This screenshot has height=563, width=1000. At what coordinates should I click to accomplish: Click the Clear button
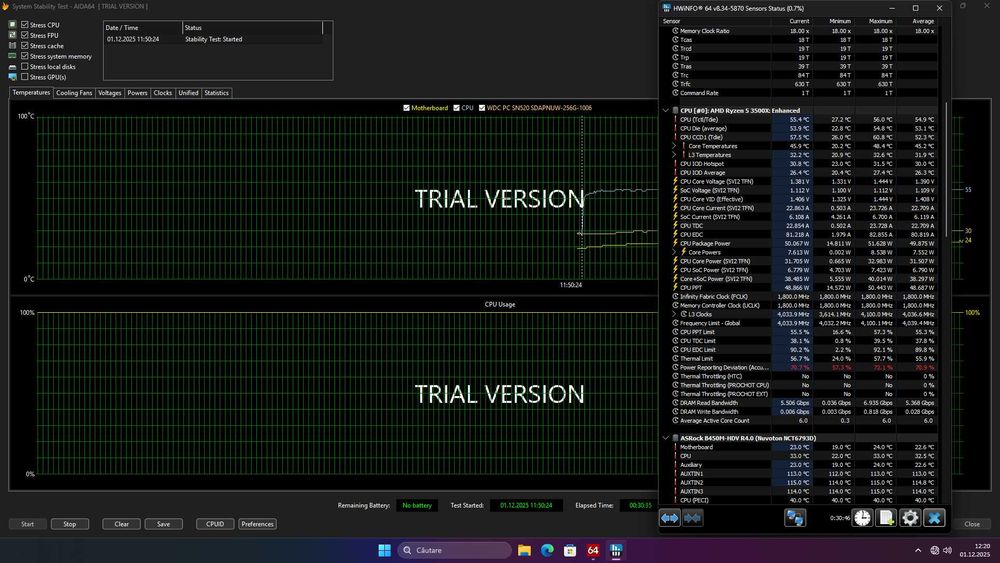122,524
